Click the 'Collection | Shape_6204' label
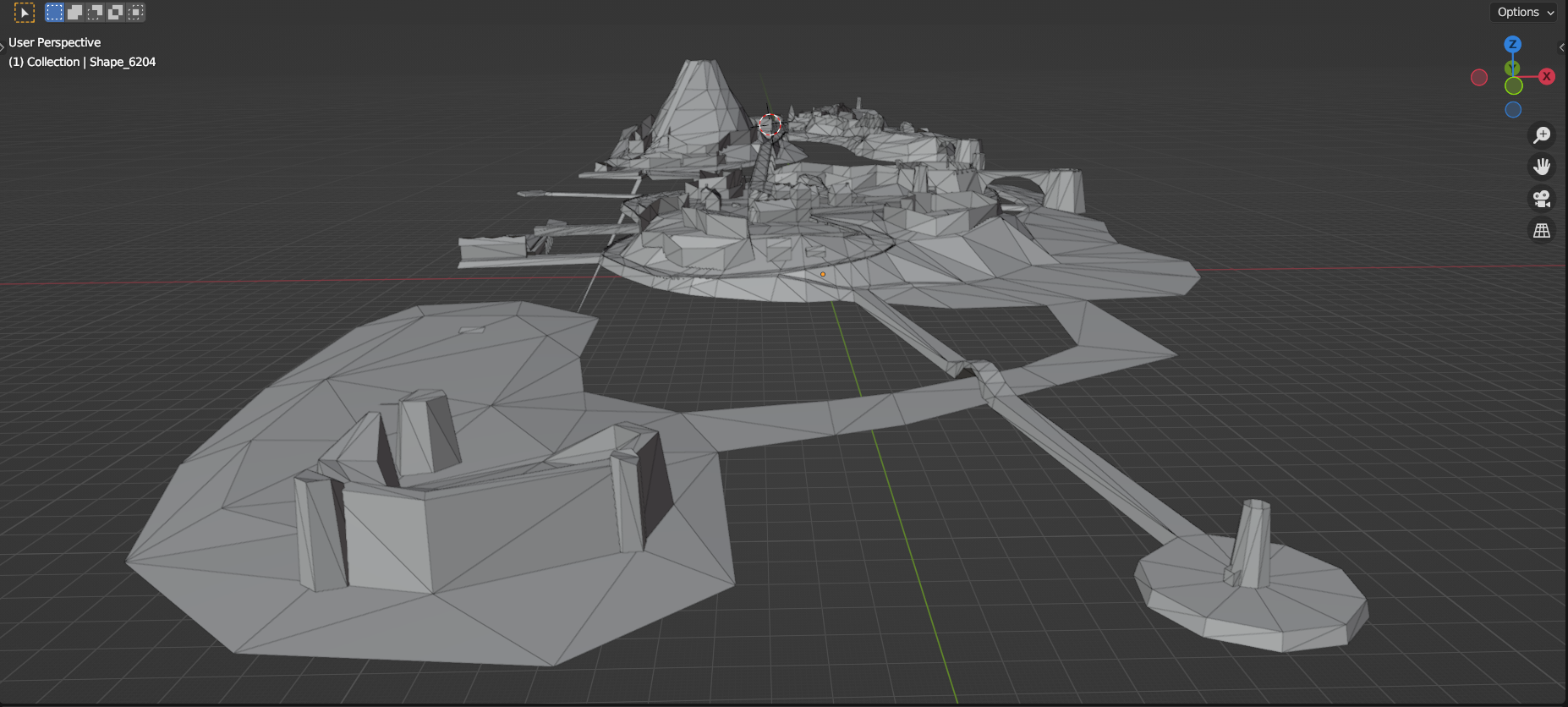1568x707 pixels. click(x=91, y=62)
